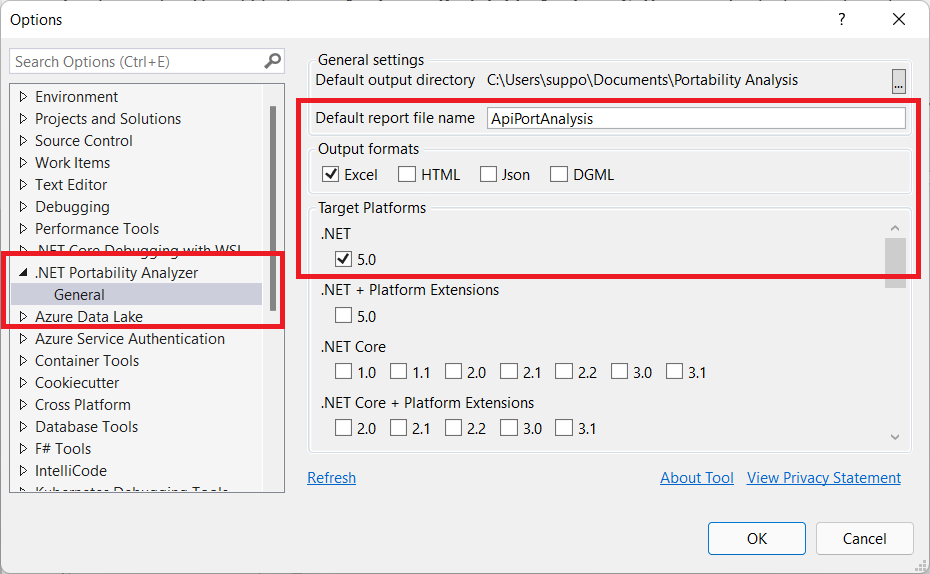This screenshot has height=574, width=930.
Task: Browse for default output directory ellipsis button
Action: [899, 81]
